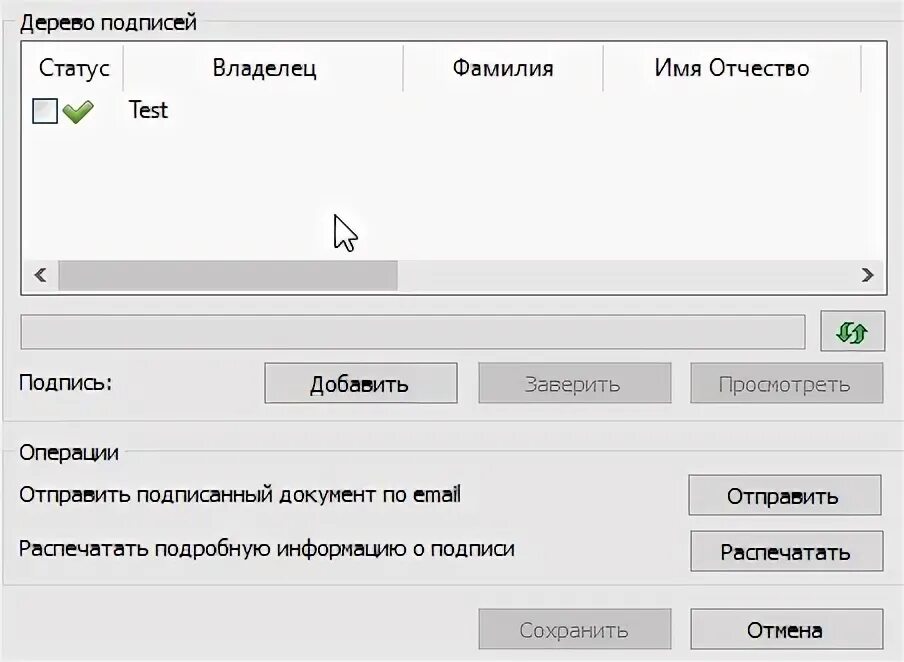
Task: Click the left scroll arrow
Action: point(40,275)
